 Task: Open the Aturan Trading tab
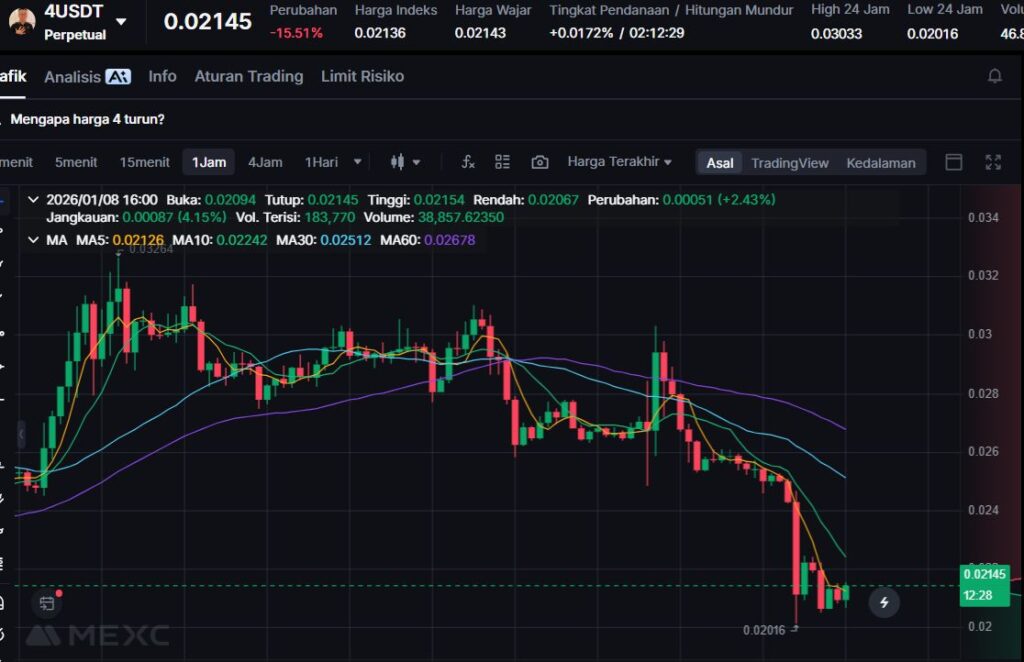pyautogui.click(x=248, y=76)
